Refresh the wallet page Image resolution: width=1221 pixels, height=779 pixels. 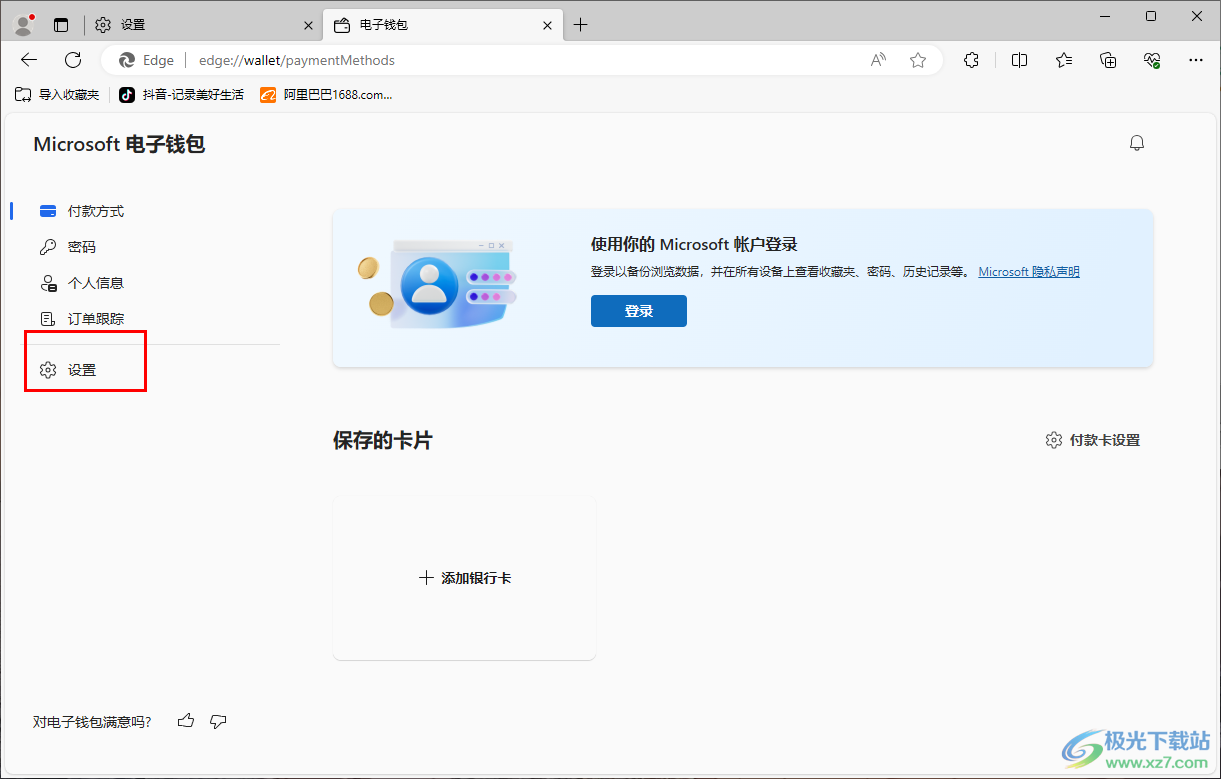pos(72,59)
